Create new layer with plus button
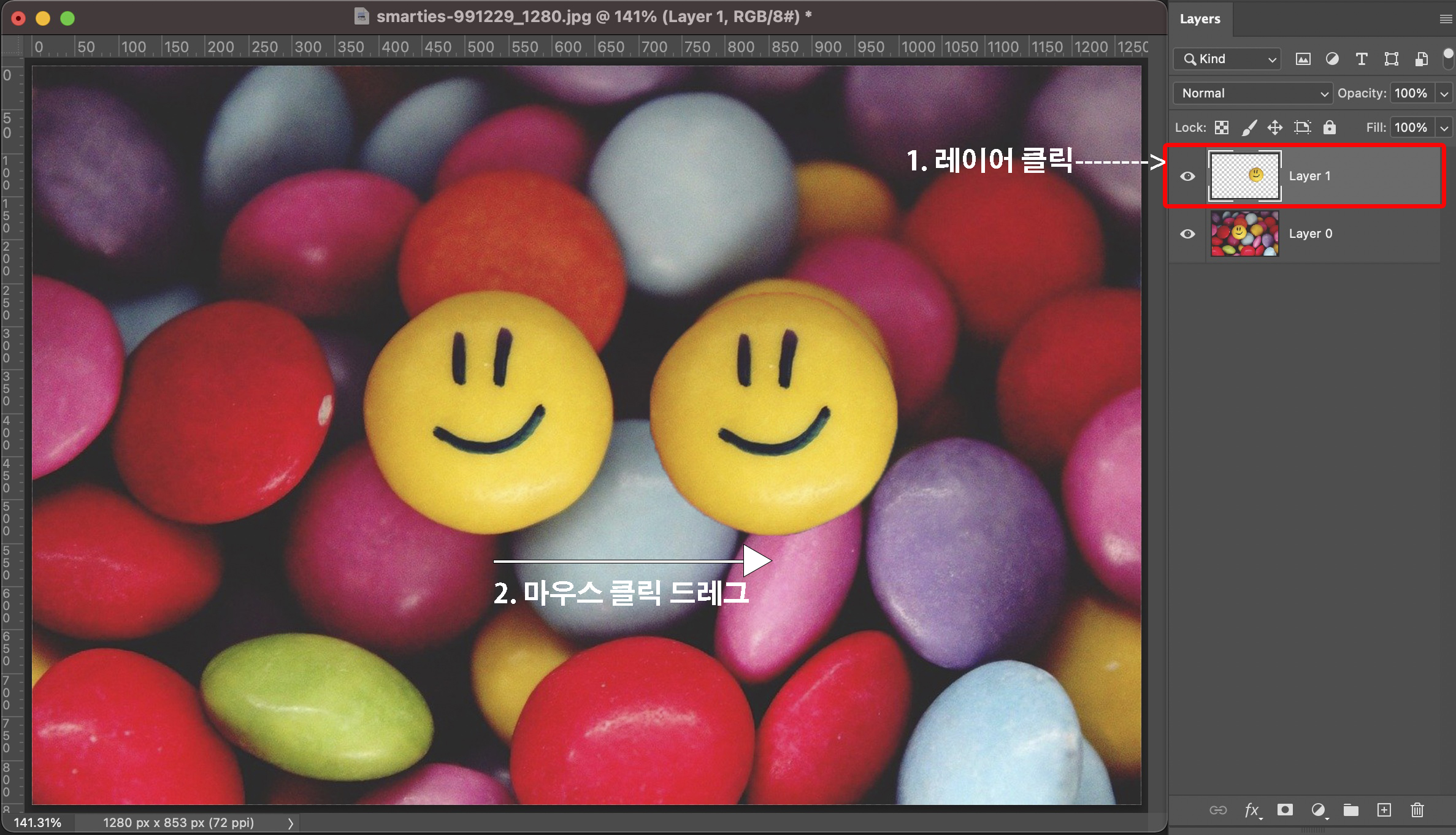This screenshot has height=835, width=1456. tap(1384, 810)
